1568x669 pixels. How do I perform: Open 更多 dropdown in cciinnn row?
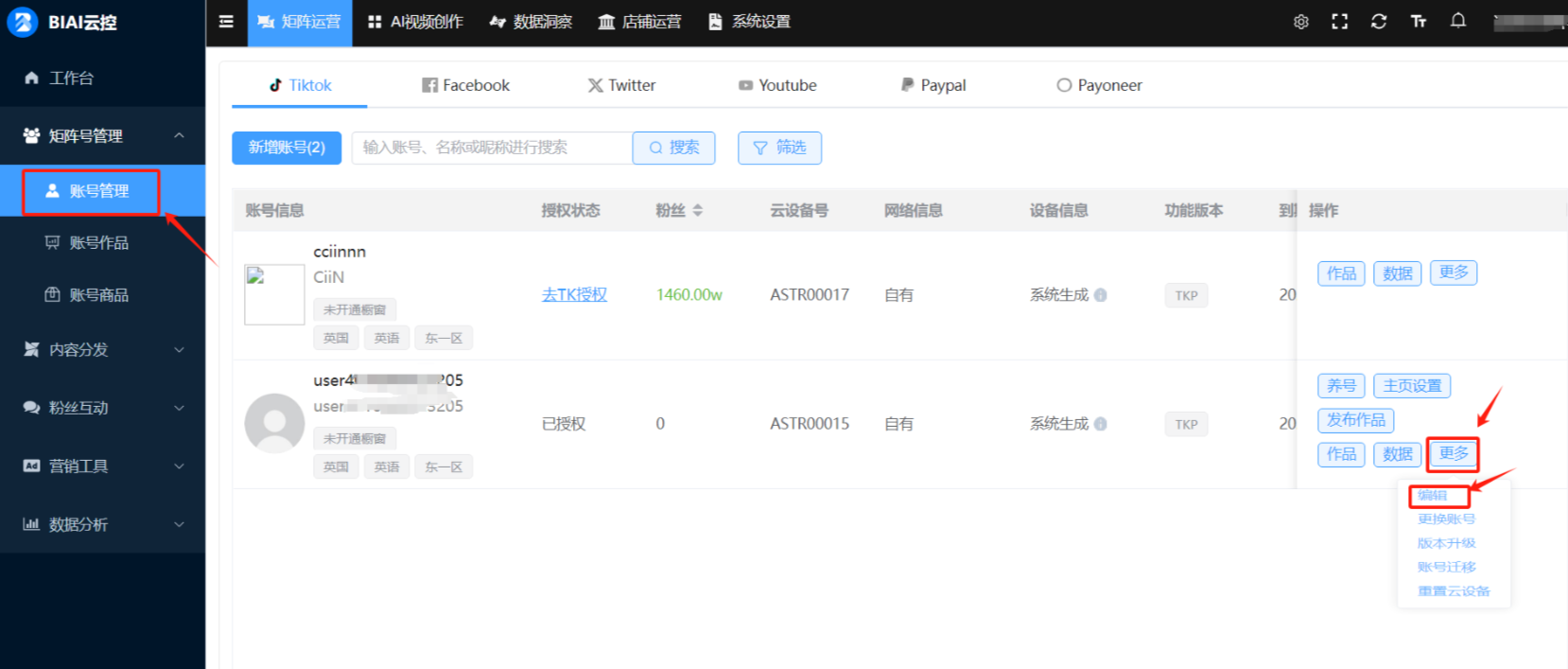(x=1454, y=273)
